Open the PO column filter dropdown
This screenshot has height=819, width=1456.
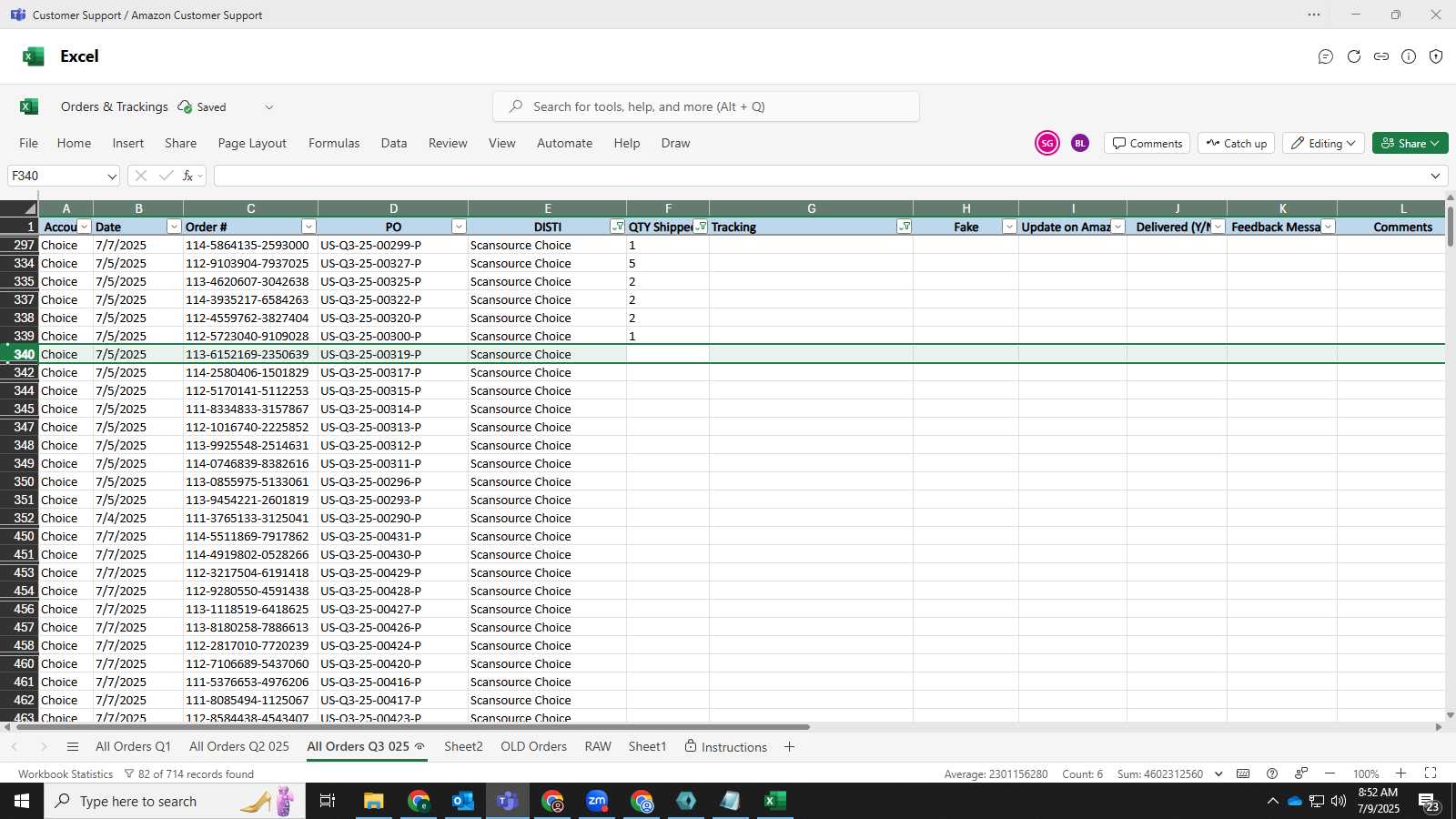click(x=459, y=227)
